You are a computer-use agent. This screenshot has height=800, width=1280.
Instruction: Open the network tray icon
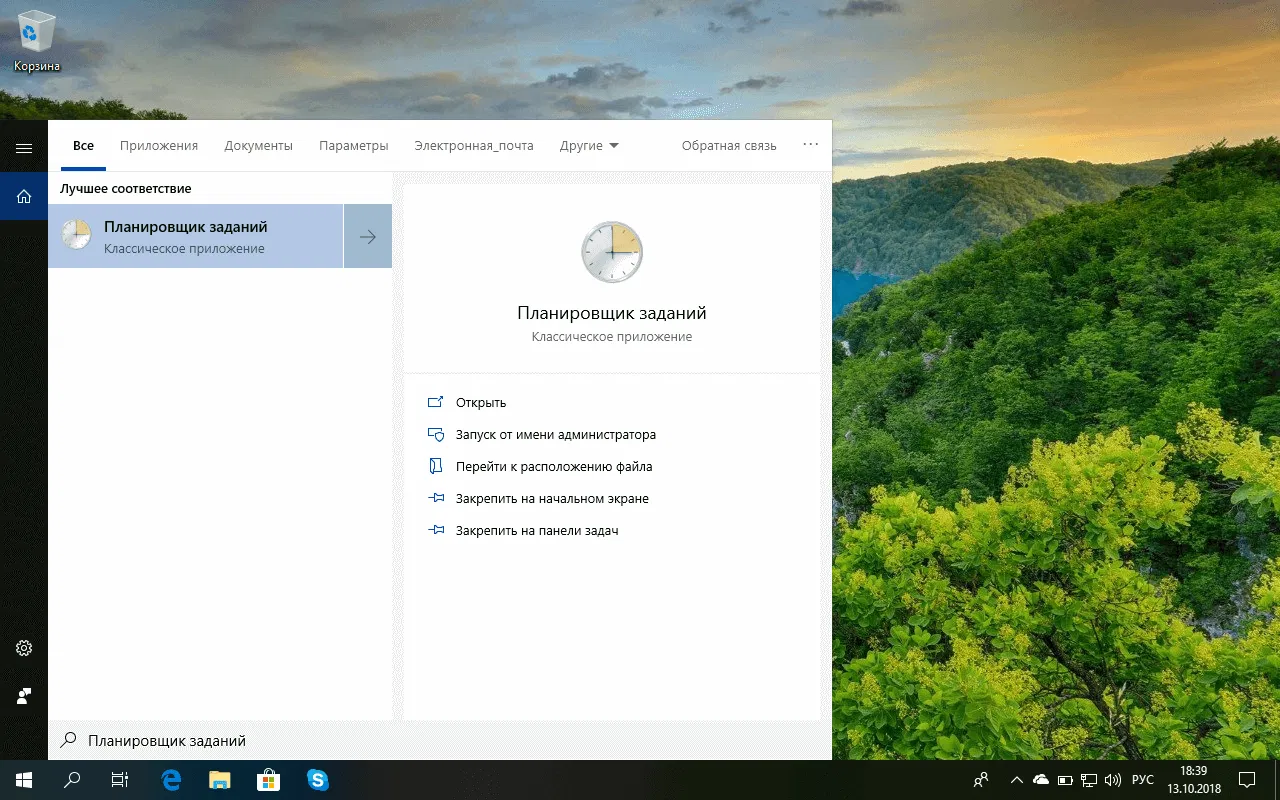click(x=1089, y=780)
